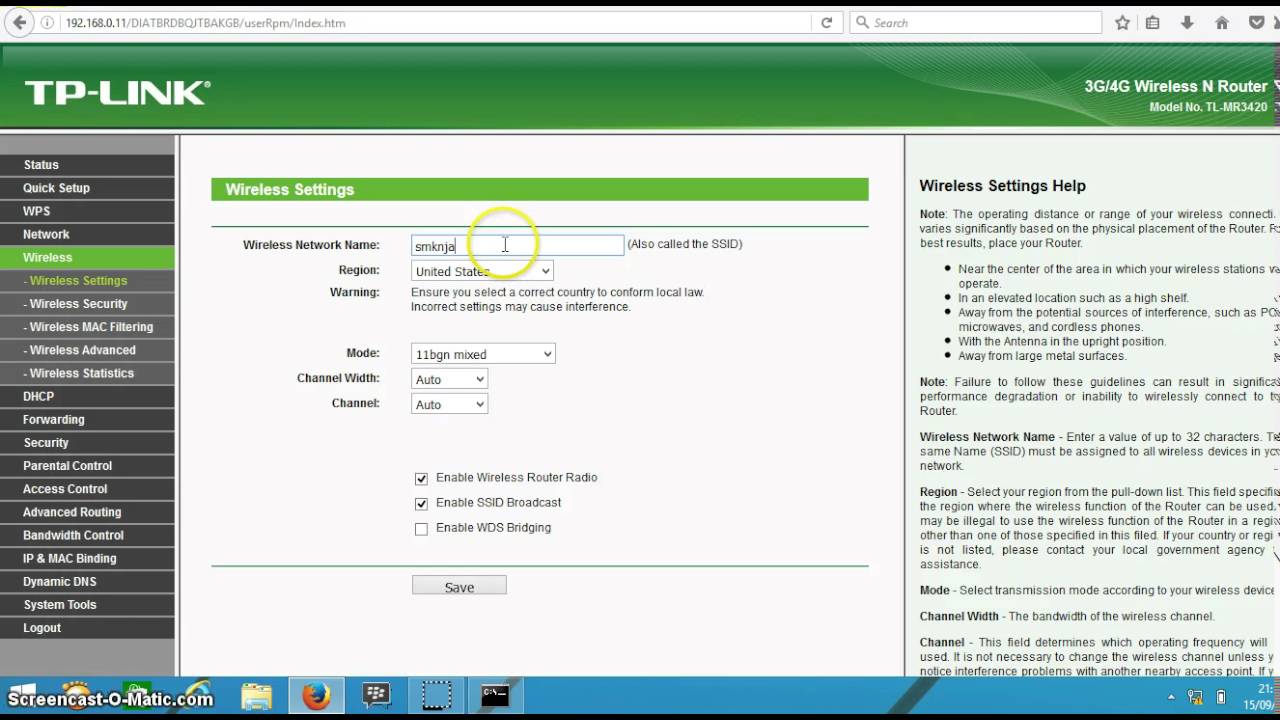Screen dimensions: 1280x720
Task: Click the "(Also called the SSID)" note
Action: [x=685, y=244]
